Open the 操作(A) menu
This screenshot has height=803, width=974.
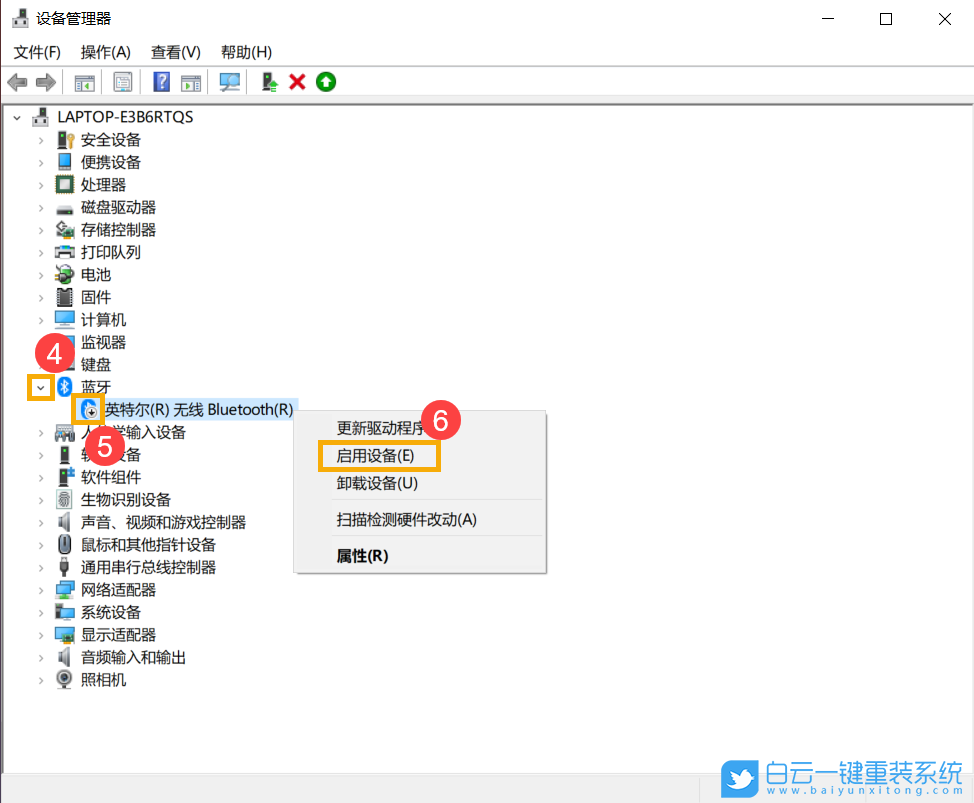pyautogui.click(x=105, y=51)
